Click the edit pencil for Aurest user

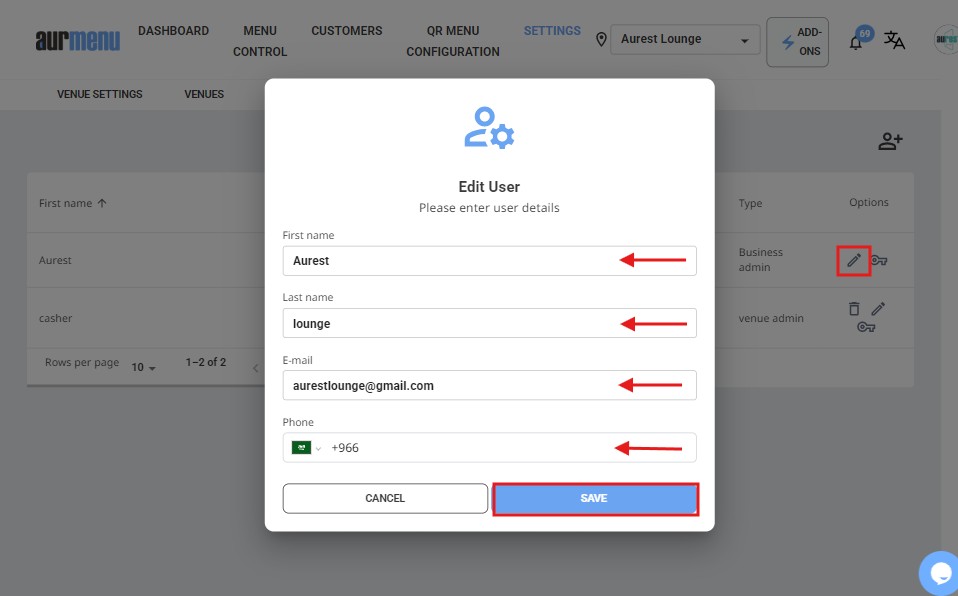tap(854, 260)
